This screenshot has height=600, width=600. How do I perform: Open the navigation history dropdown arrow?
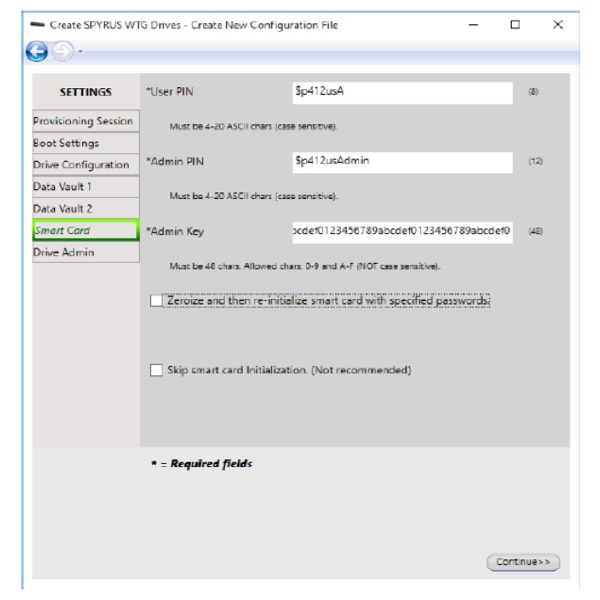coord(80,51)
